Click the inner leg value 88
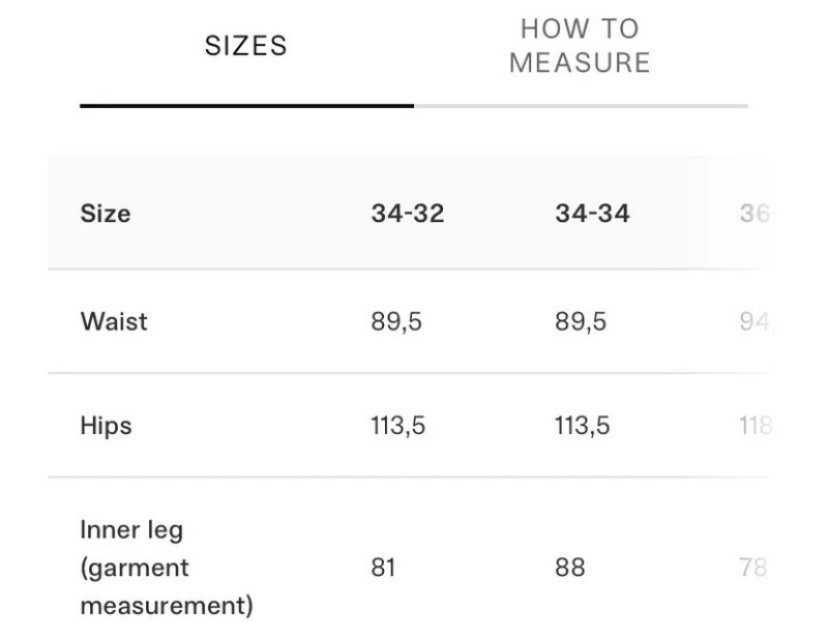Image resolution: width=828 pixels, height=625 pixels. [569, 568]
